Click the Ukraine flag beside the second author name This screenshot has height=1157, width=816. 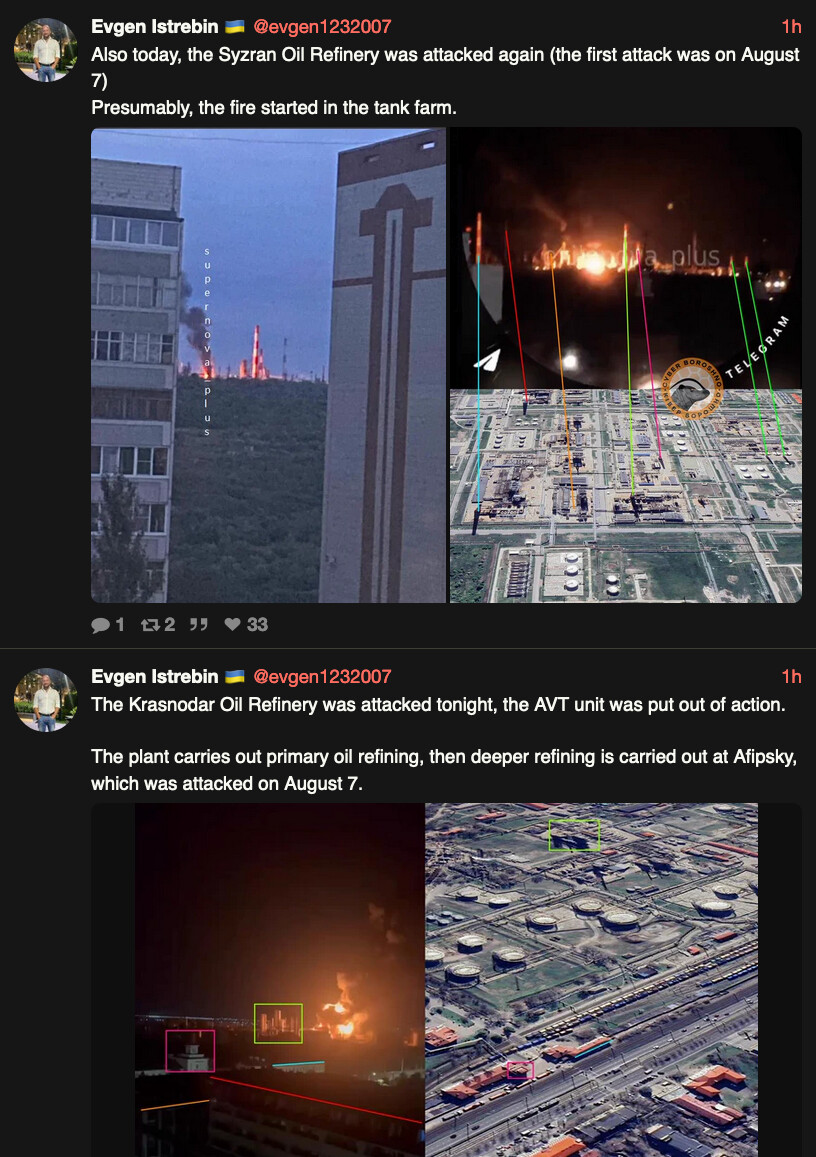235,677
